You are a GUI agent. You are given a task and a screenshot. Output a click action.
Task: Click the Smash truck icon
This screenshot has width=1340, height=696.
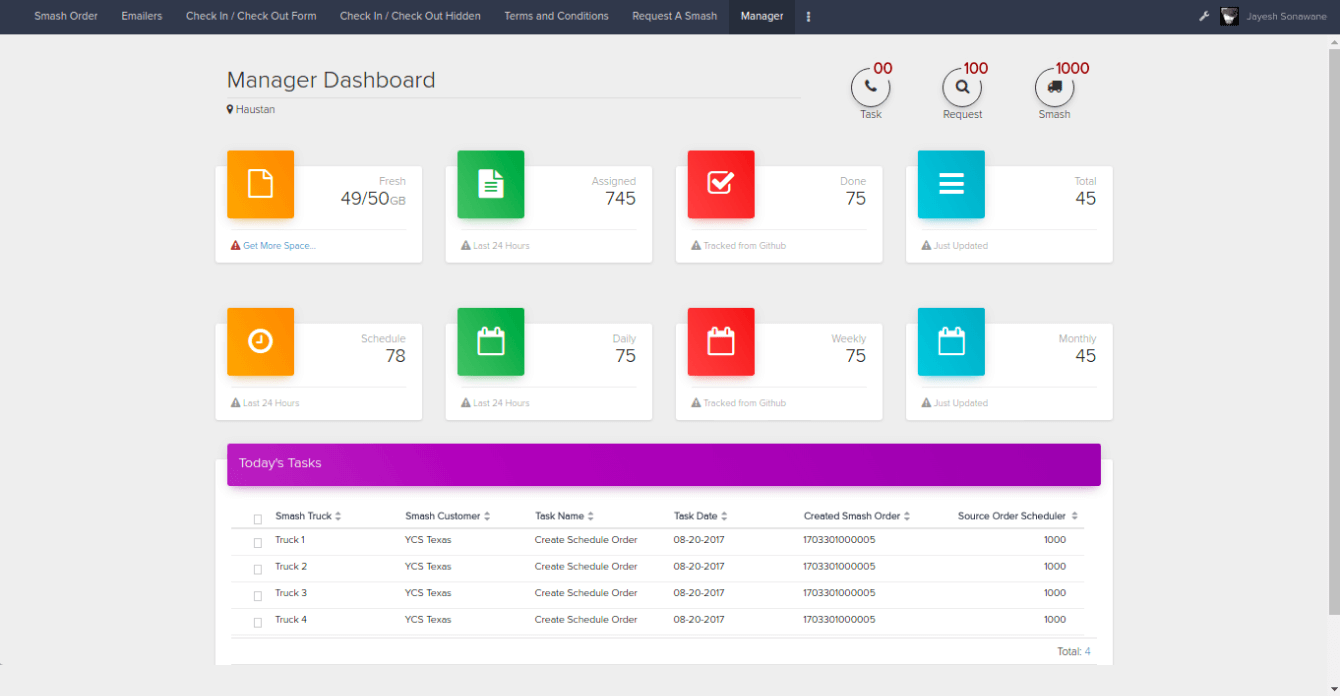(x=1054, y=87)
